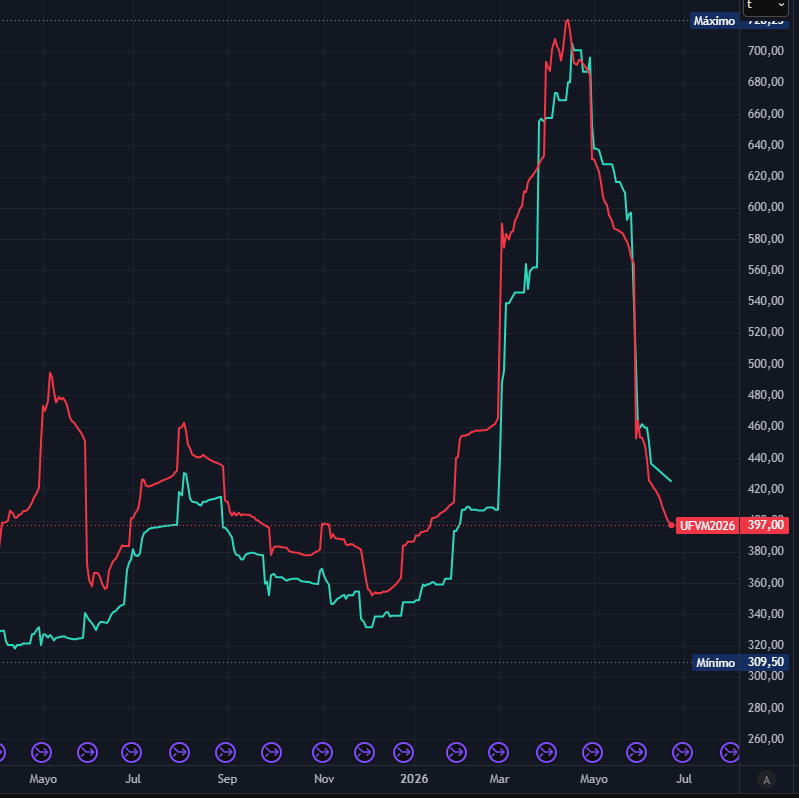Click the rollover marker above the Mayo label that follows Mar
Screen dimensions: 799x798
point(592,752)
